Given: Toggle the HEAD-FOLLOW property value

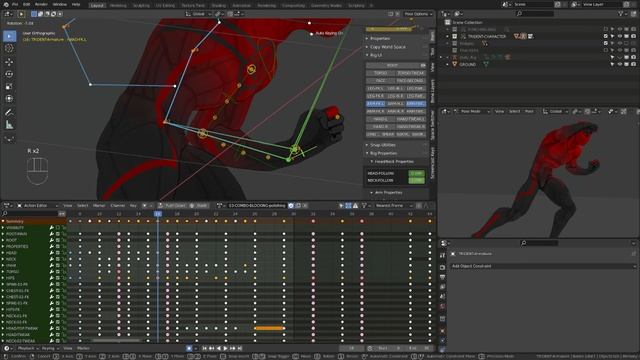Looking at the screenshot, I should (x=416, y=173).
